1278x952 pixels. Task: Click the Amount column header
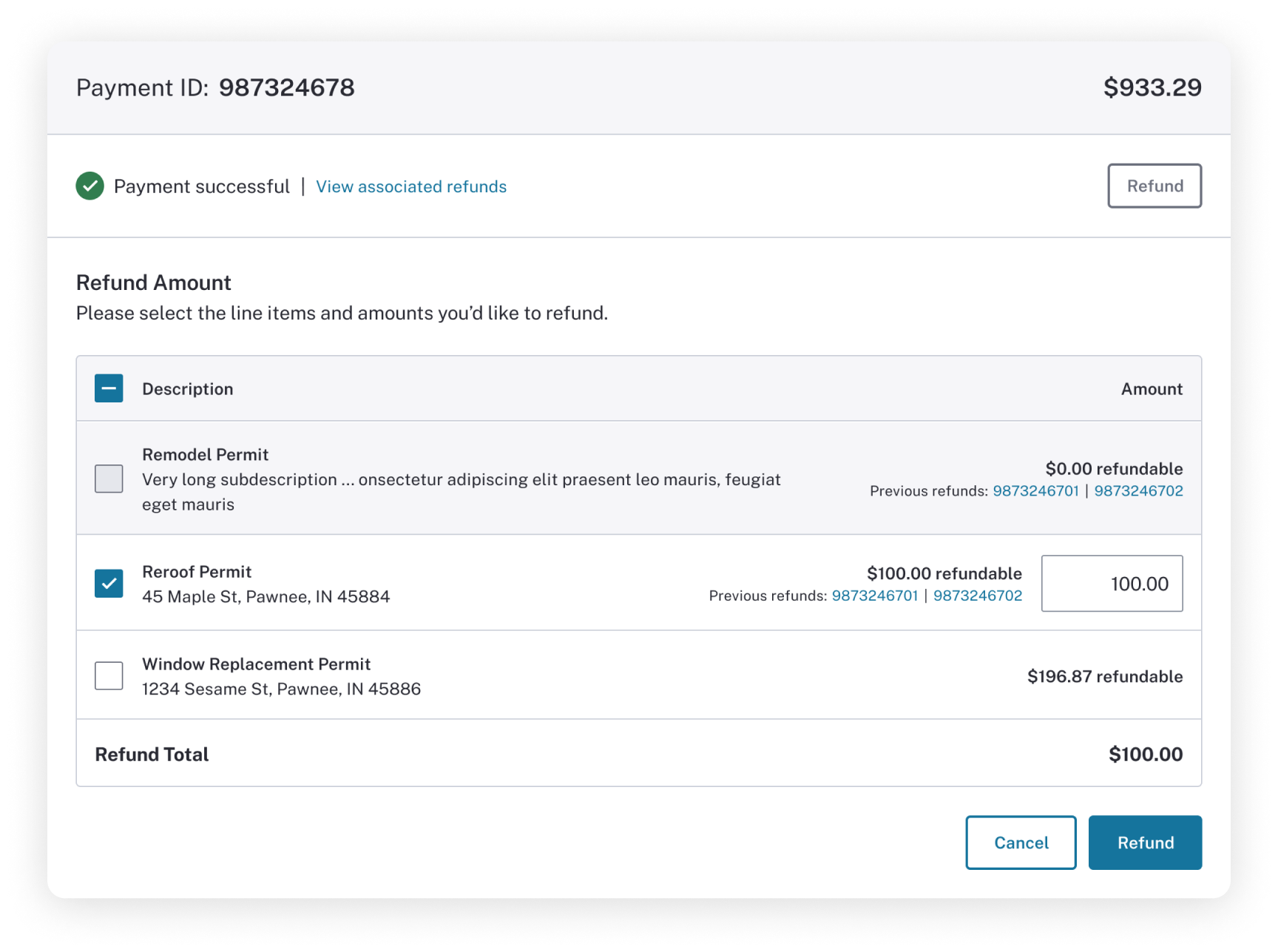click(1151, 388)
